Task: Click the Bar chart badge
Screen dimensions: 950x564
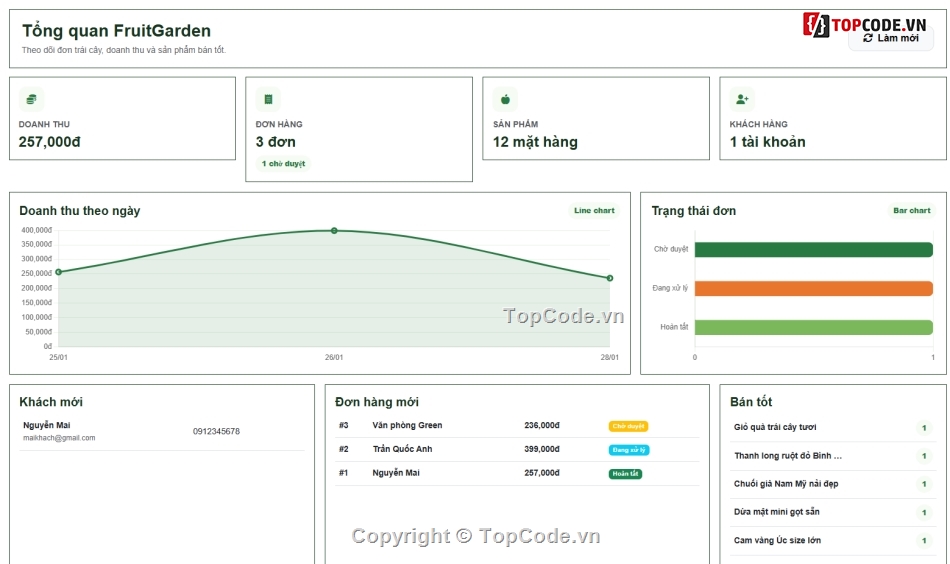Action: 911,210
